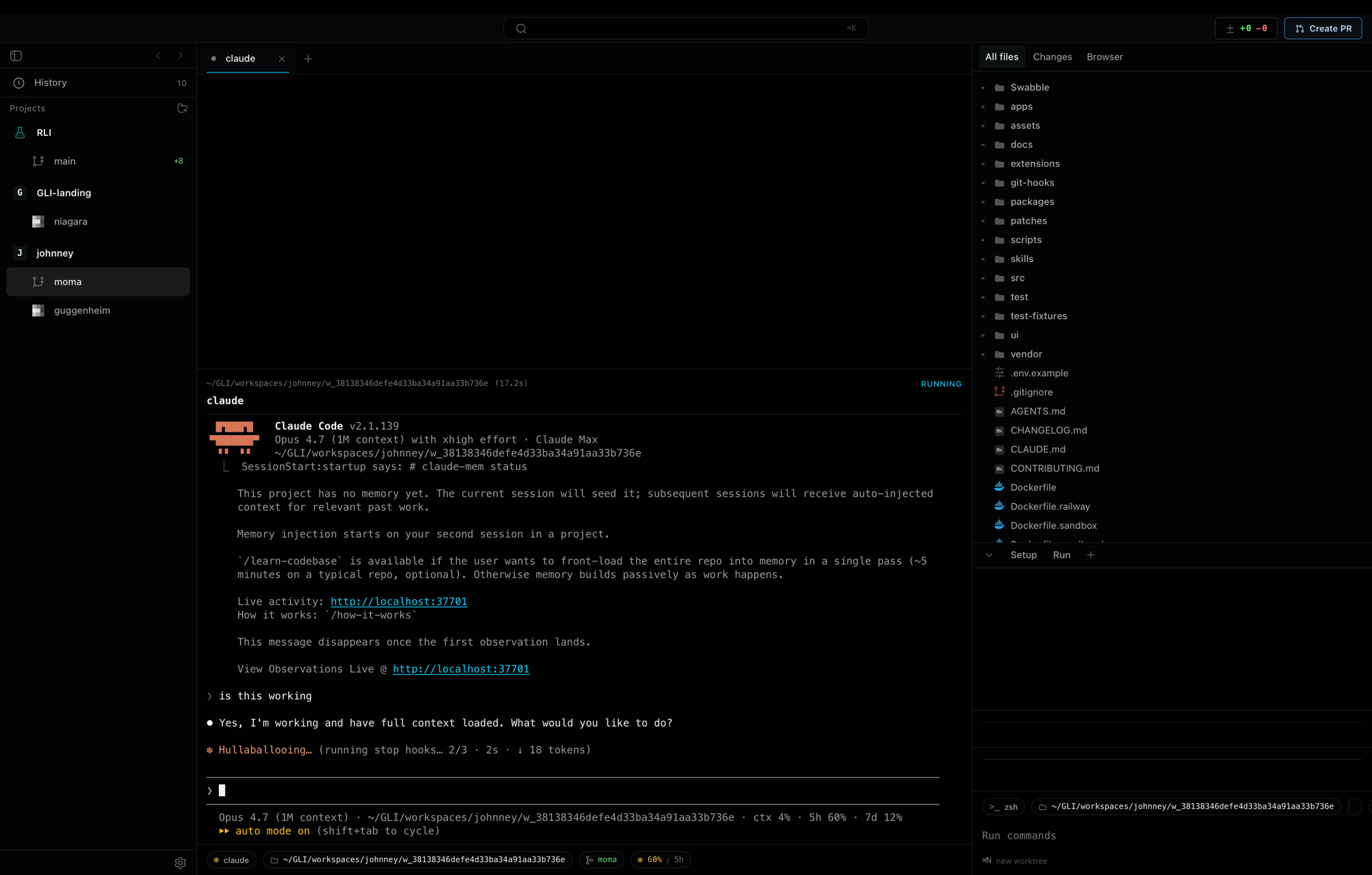Click the Dockerfile.sandbox docker icon
This screenshot has height=875, width=1372.
tap(1000, 526)
